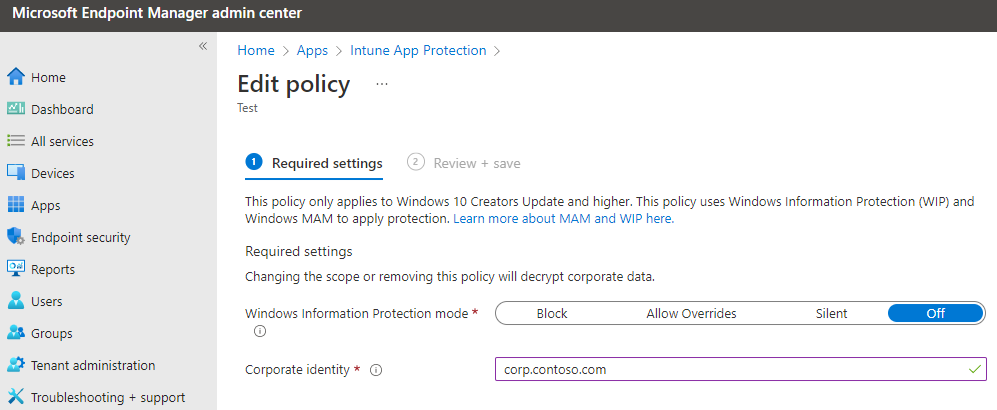Select the Required settings step tab
The width and height of the screenshot is (997, 410).
[326, 163]
